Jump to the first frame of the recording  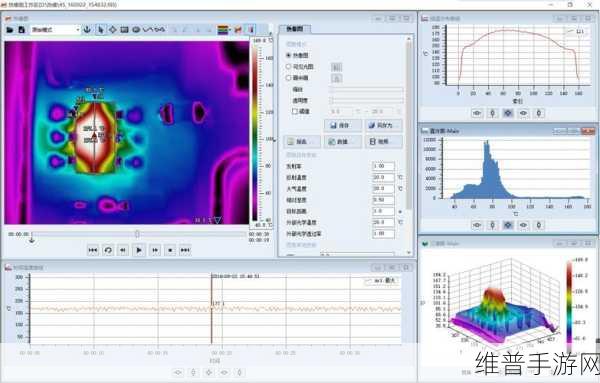93,250
